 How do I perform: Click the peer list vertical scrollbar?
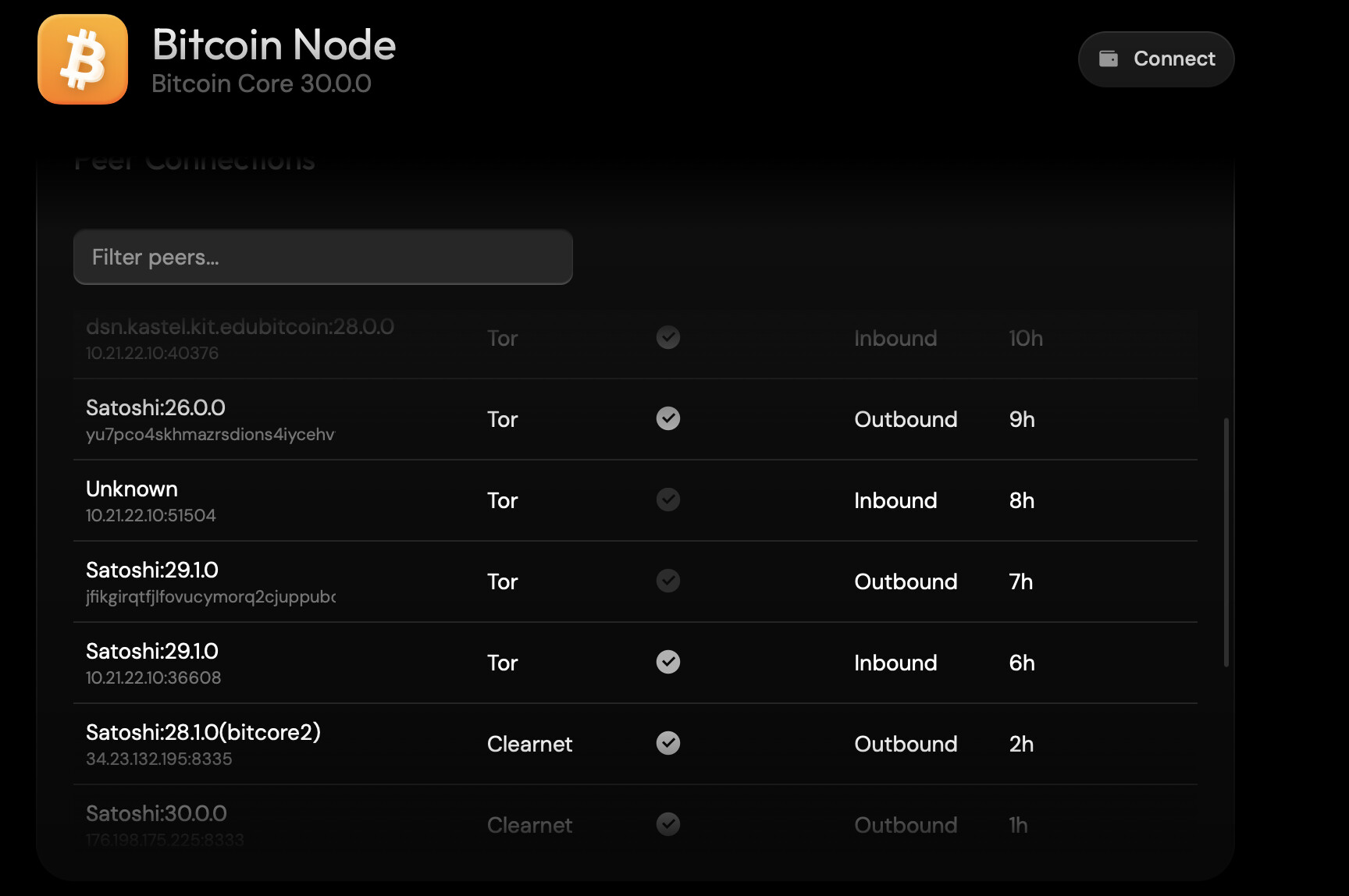pyautogui.click(x=1226, y=542)
